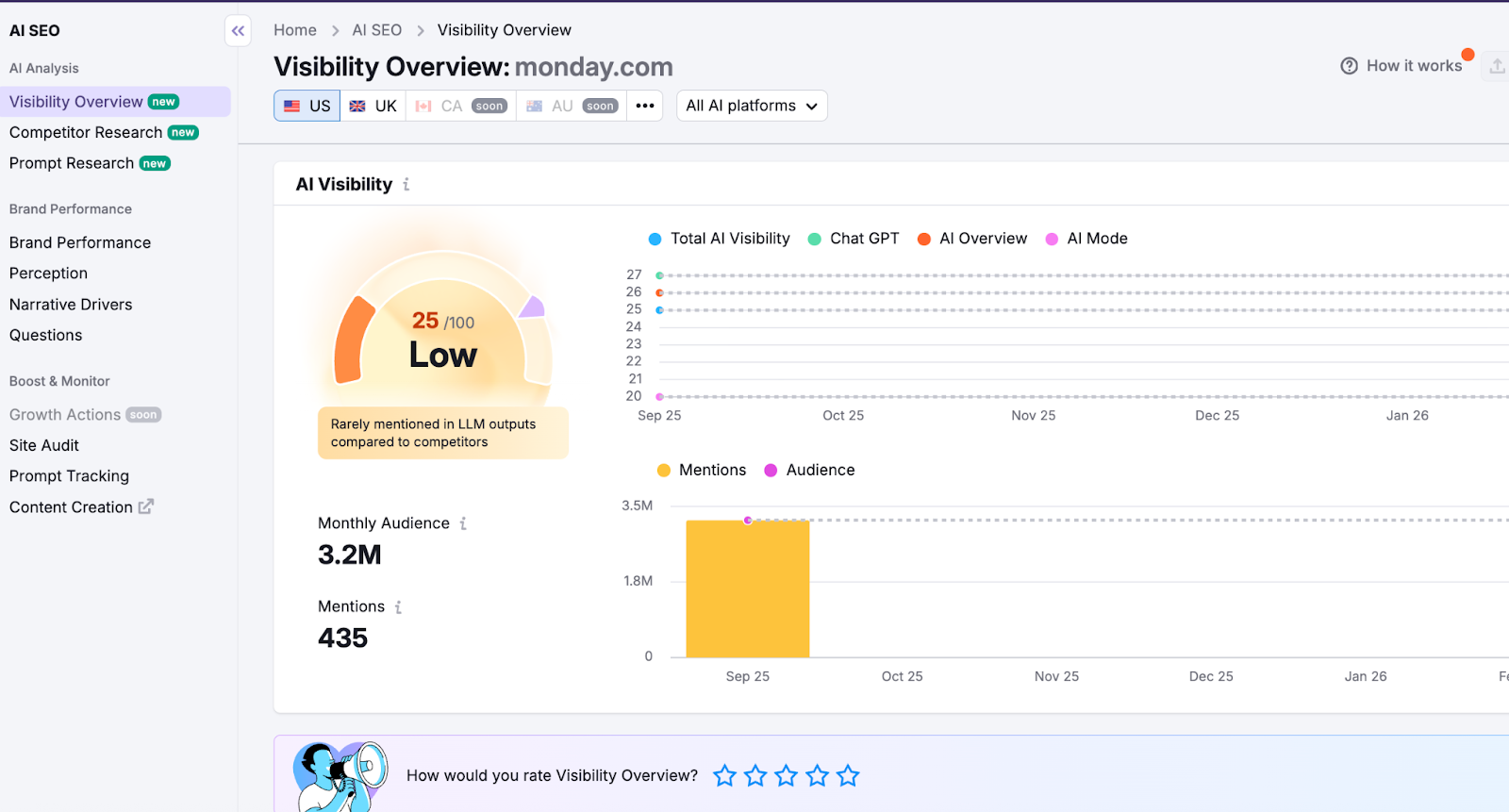1509x812 pixels.
Task: Select the US country tab
Action: [307, 106]
